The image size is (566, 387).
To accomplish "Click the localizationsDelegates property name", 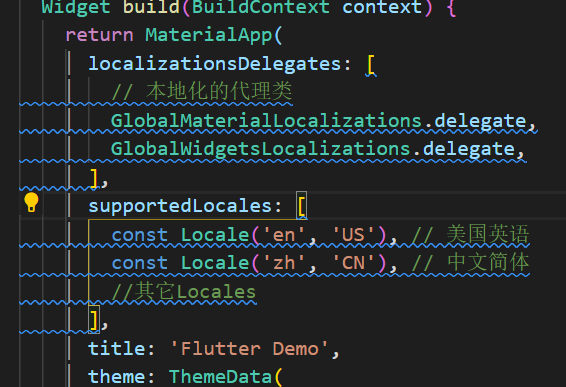I will click(x=215, y=64).
